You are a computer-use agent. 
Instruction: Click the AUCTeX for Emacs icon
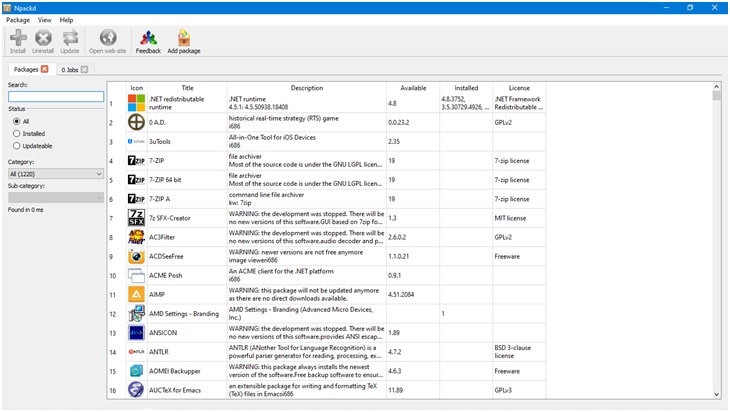pos(136,390)
